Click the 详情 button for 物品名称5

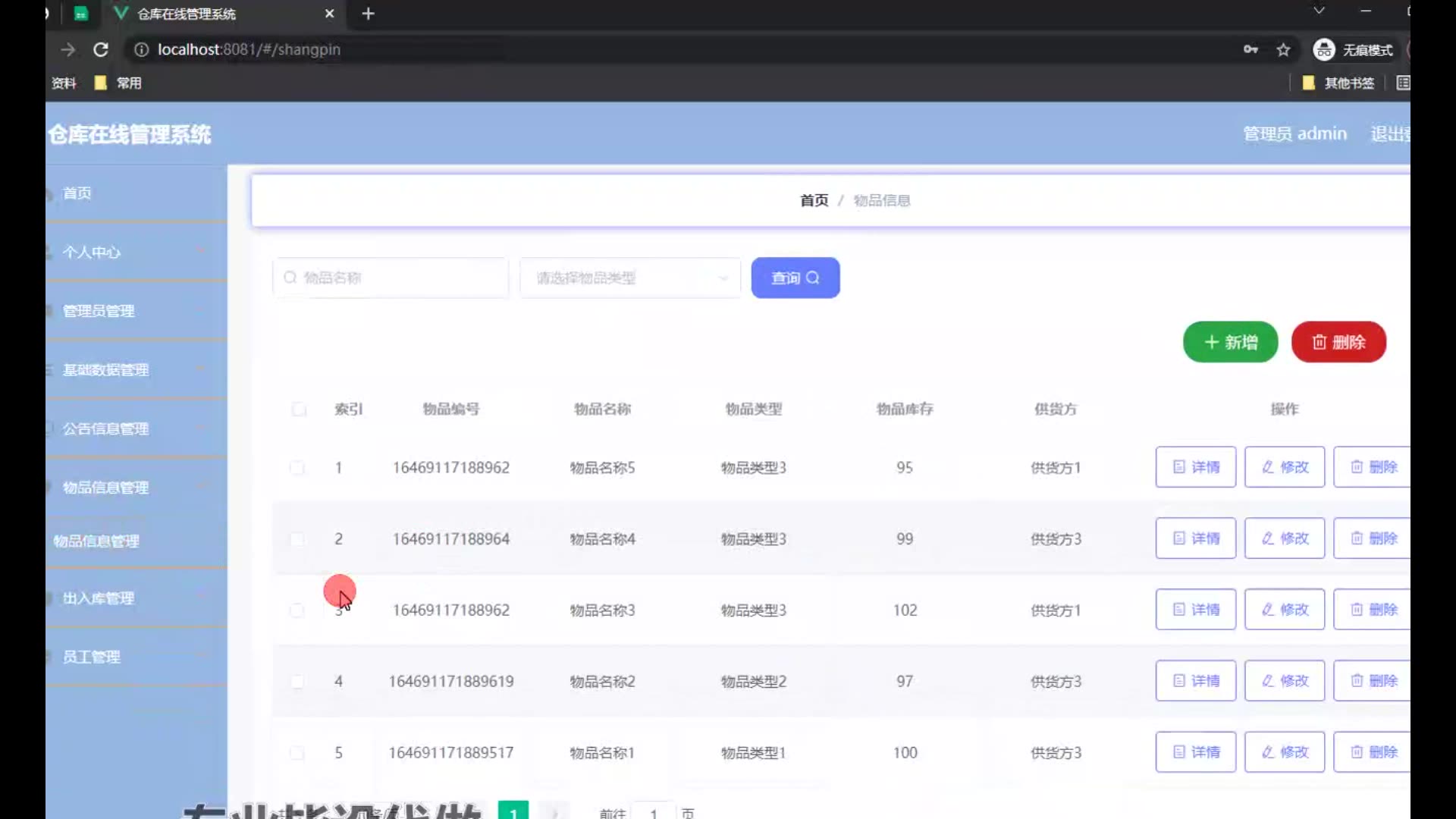(x=1195, y=467)
